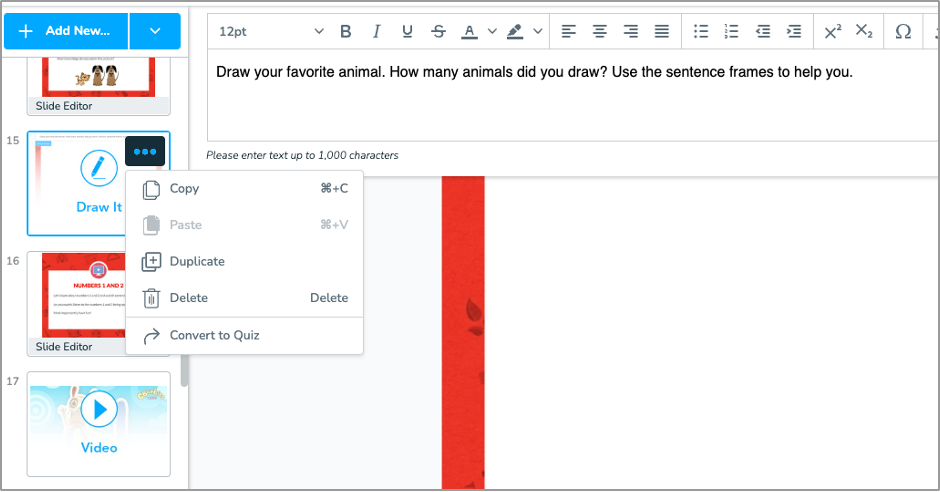Image resolution: width=940 pixels, height=492 pixels.
Task: Expand the Add New dropdown arrow
Action: pyautogui.click(x=155, y=31)
